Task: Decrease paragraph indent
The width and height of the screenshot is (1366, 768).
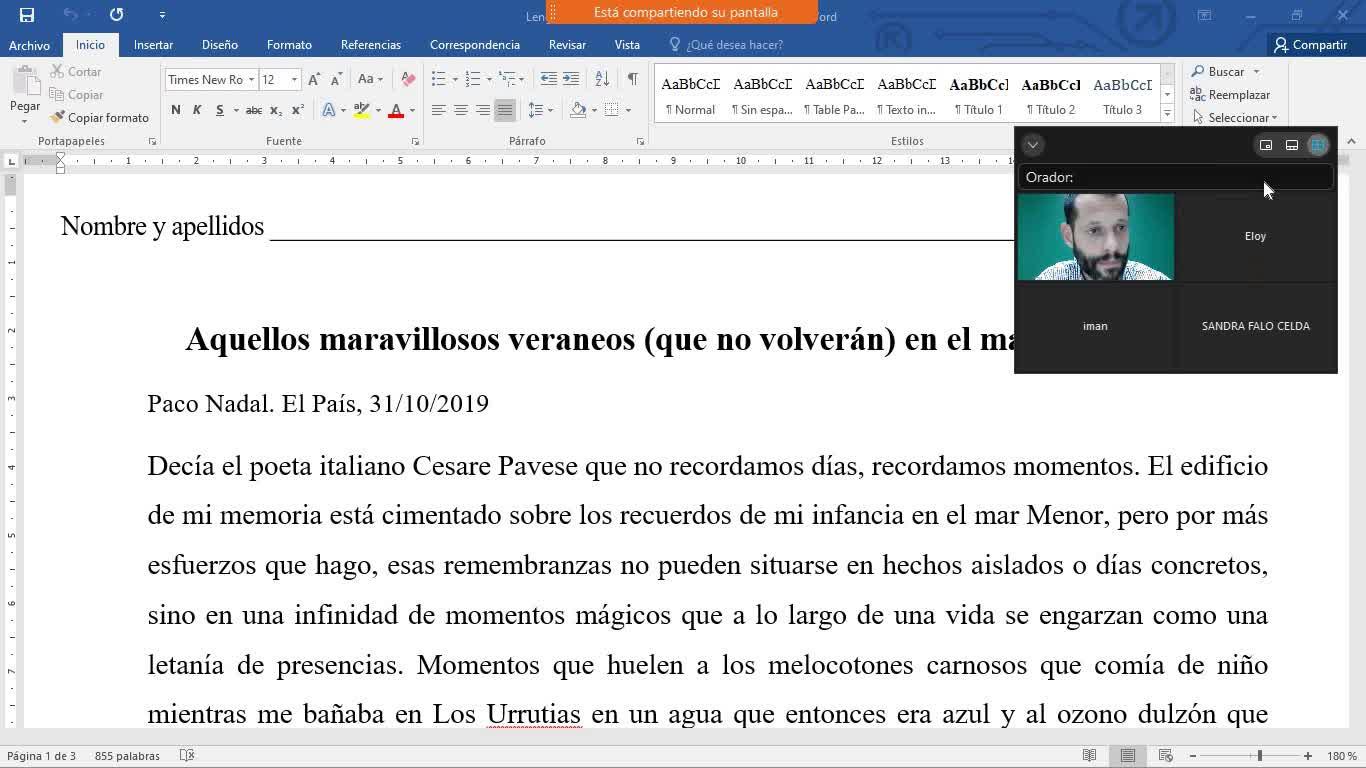Action: click(549, 79)
